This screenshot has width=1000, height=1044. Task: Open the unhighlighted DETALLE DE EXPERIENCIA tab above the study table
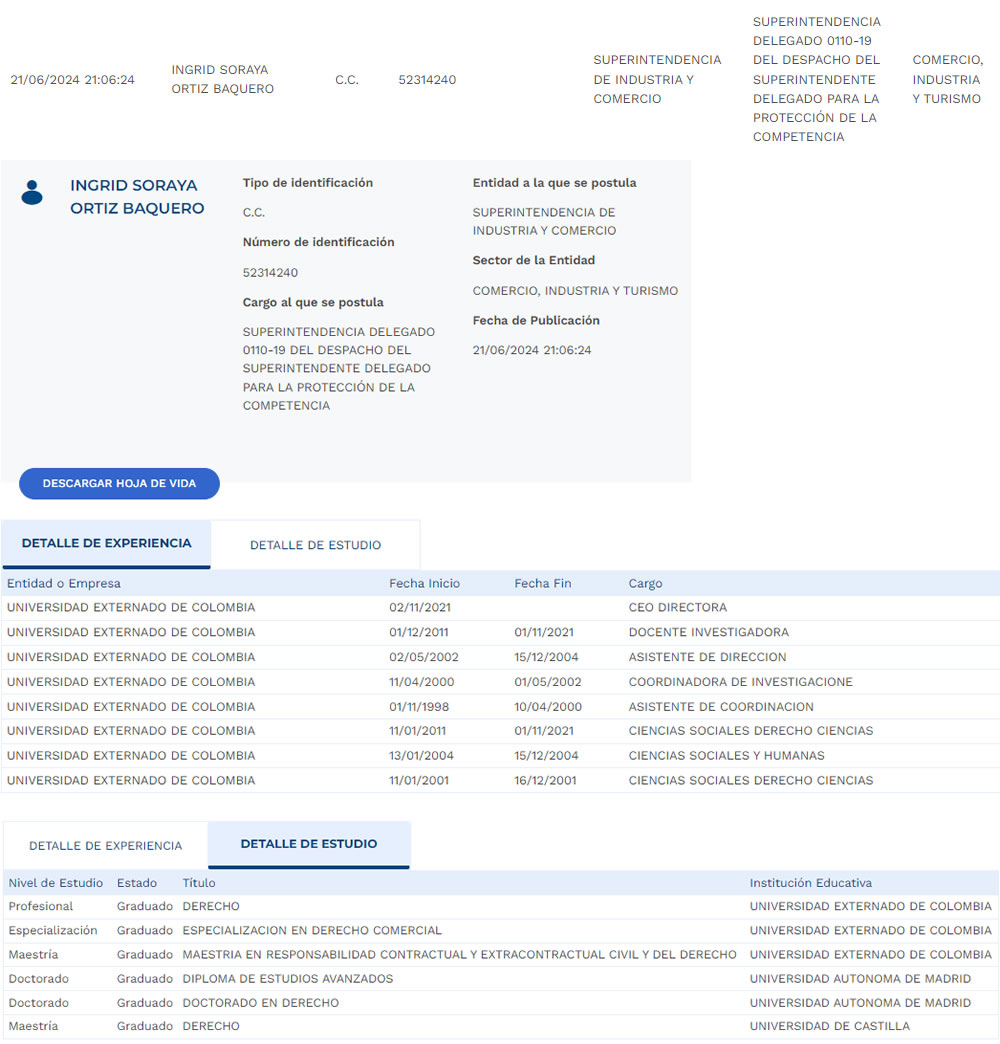tap(105, 846)
